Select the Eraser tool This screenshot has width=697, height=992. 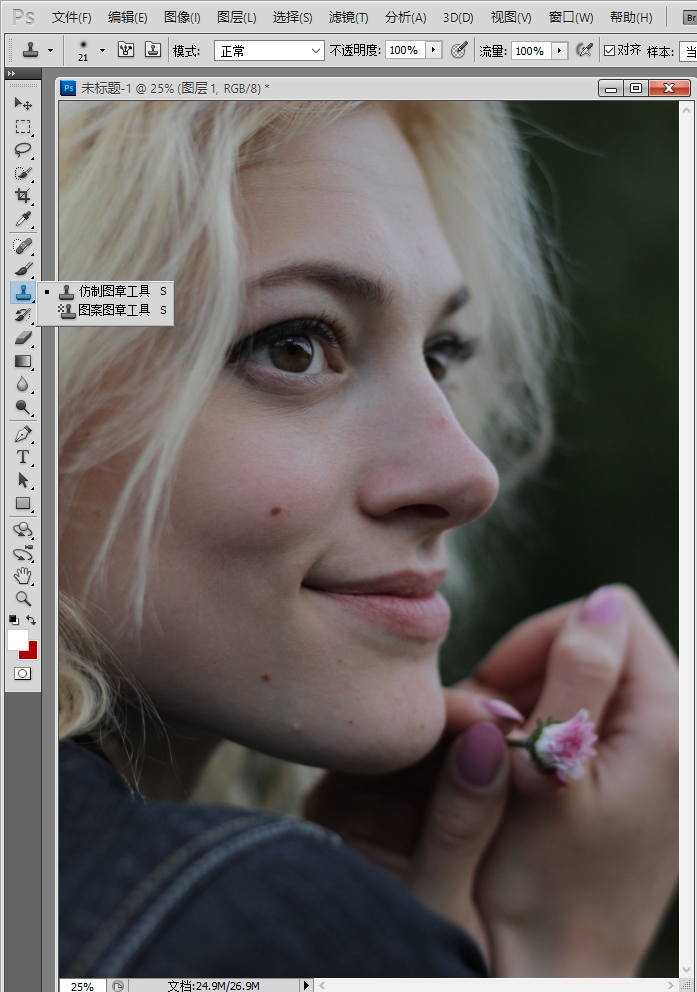23,338
